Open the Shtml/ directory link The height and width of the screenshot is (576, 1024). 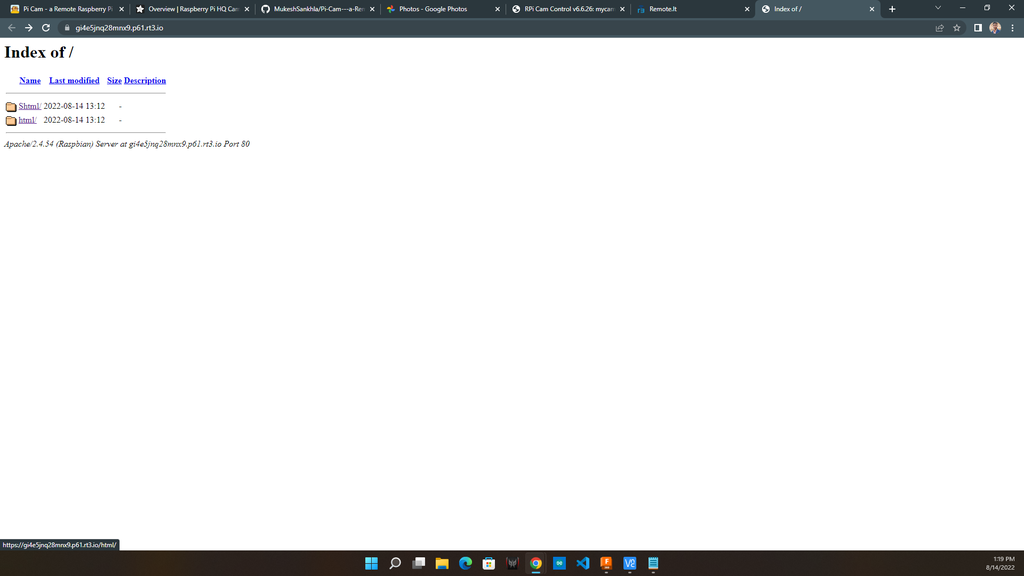29,106
